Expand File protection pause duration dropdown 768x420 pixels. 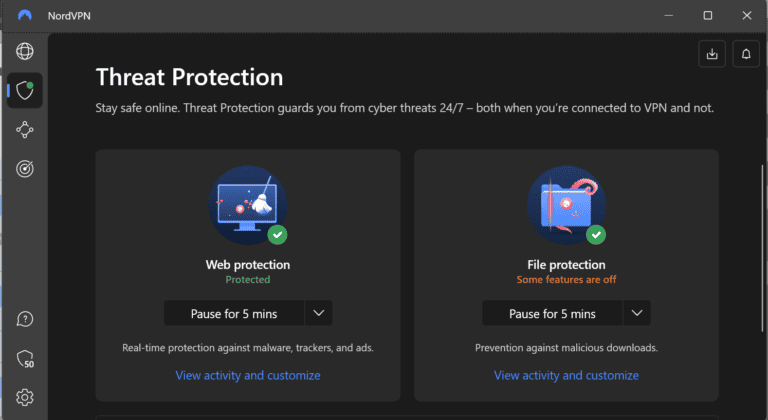637,313
